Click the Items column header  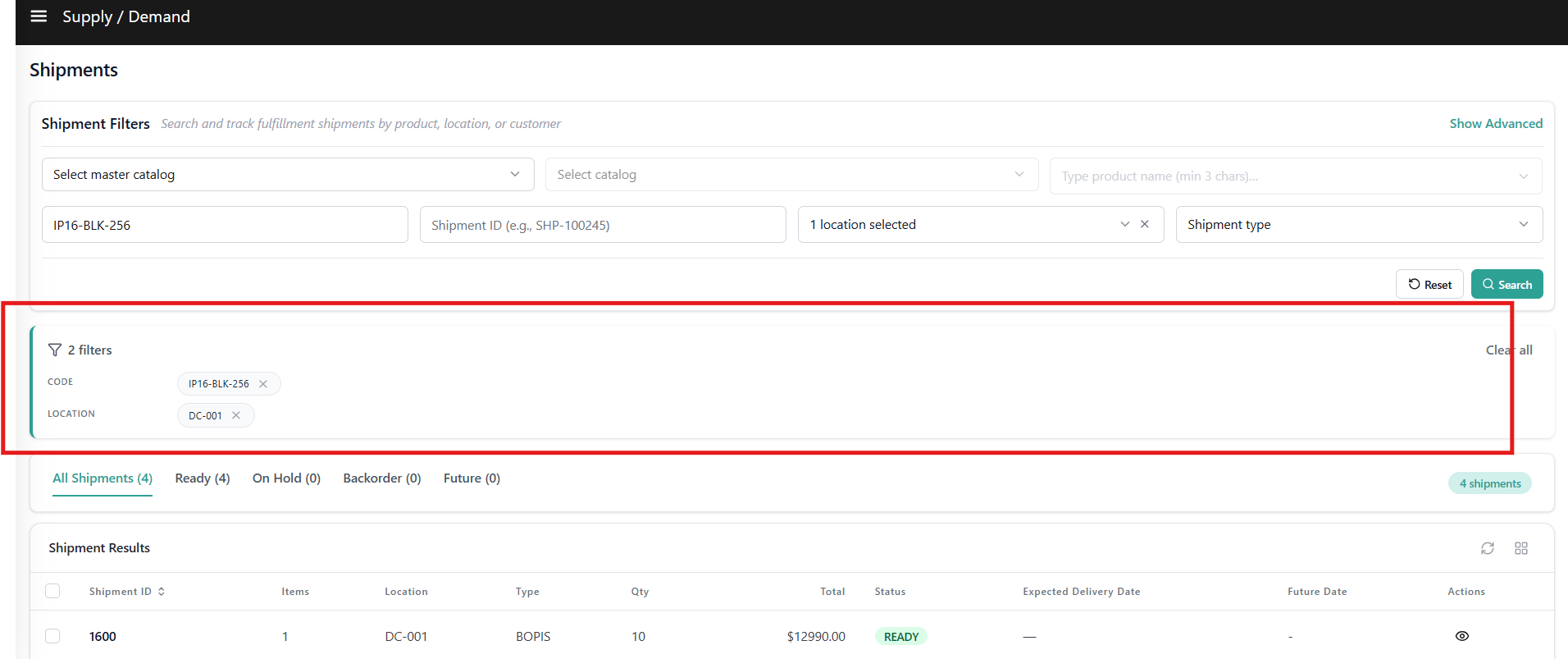295,592
